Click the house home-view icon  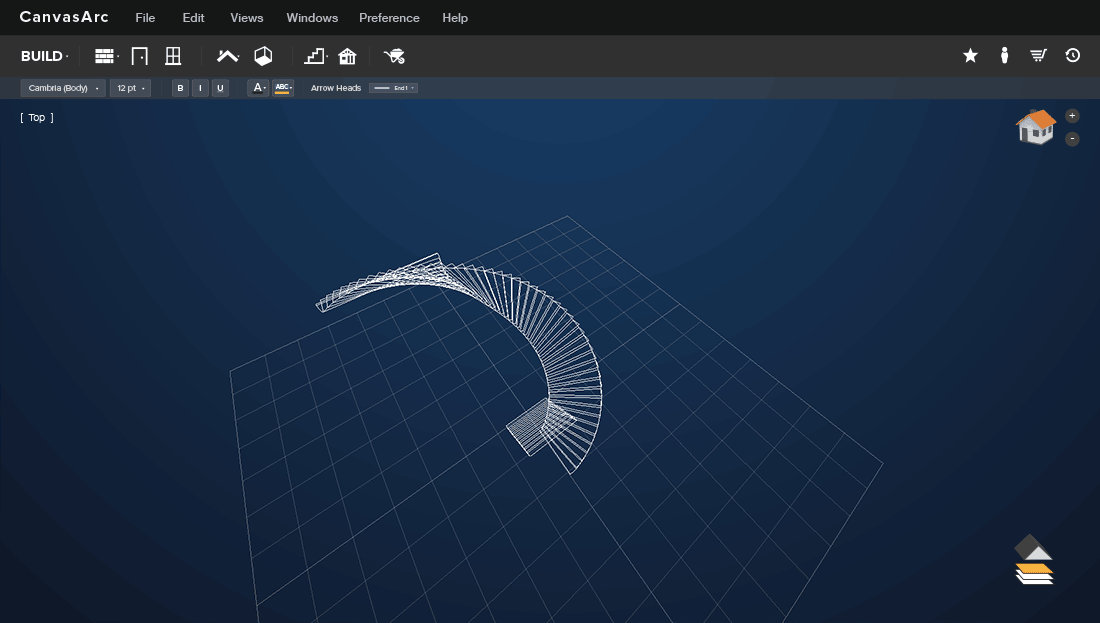(1036, 127)
